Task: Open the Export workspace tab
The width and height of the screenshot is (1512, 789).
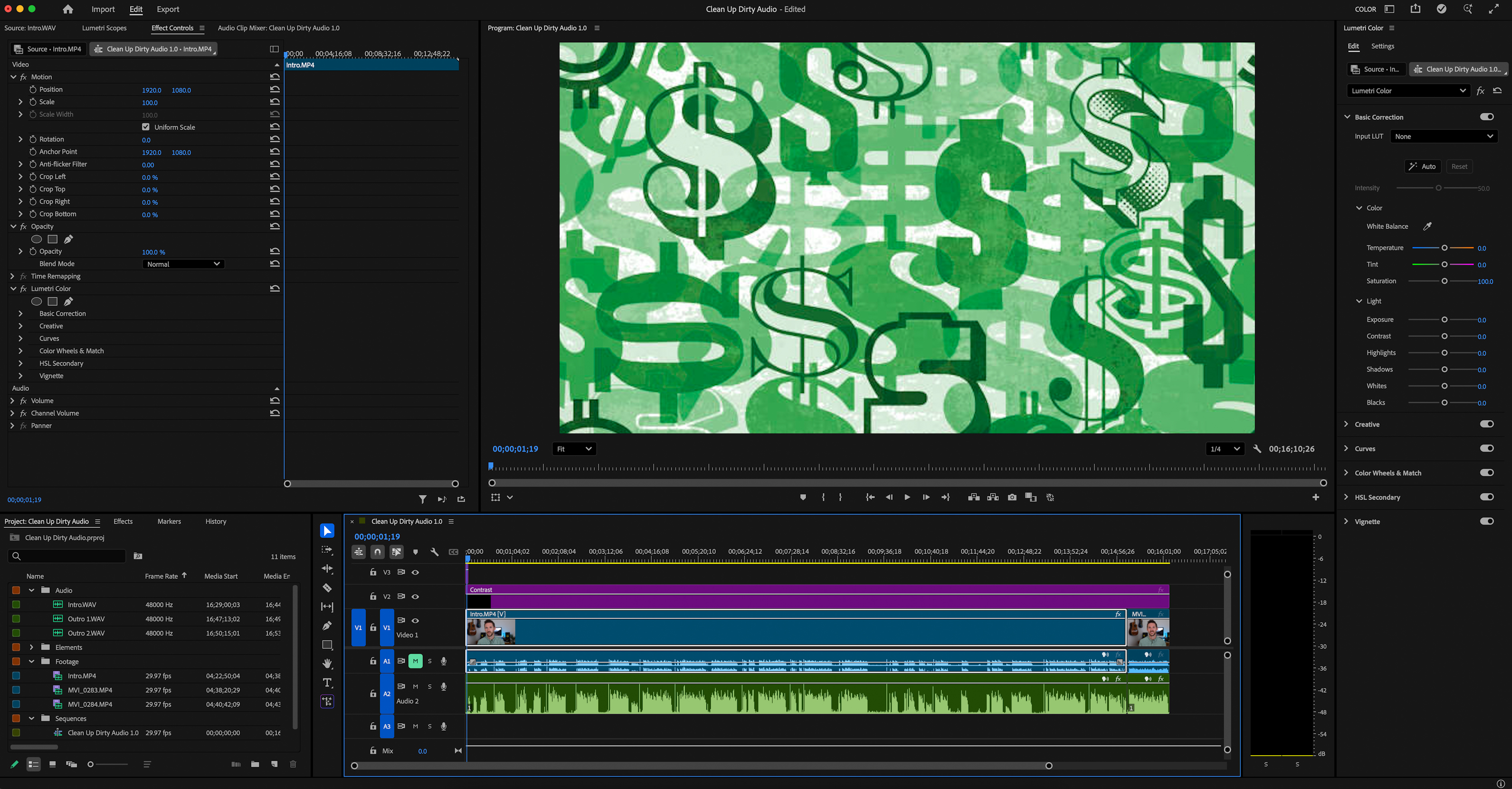Action: pyautogui.click(x=168, y=9)
